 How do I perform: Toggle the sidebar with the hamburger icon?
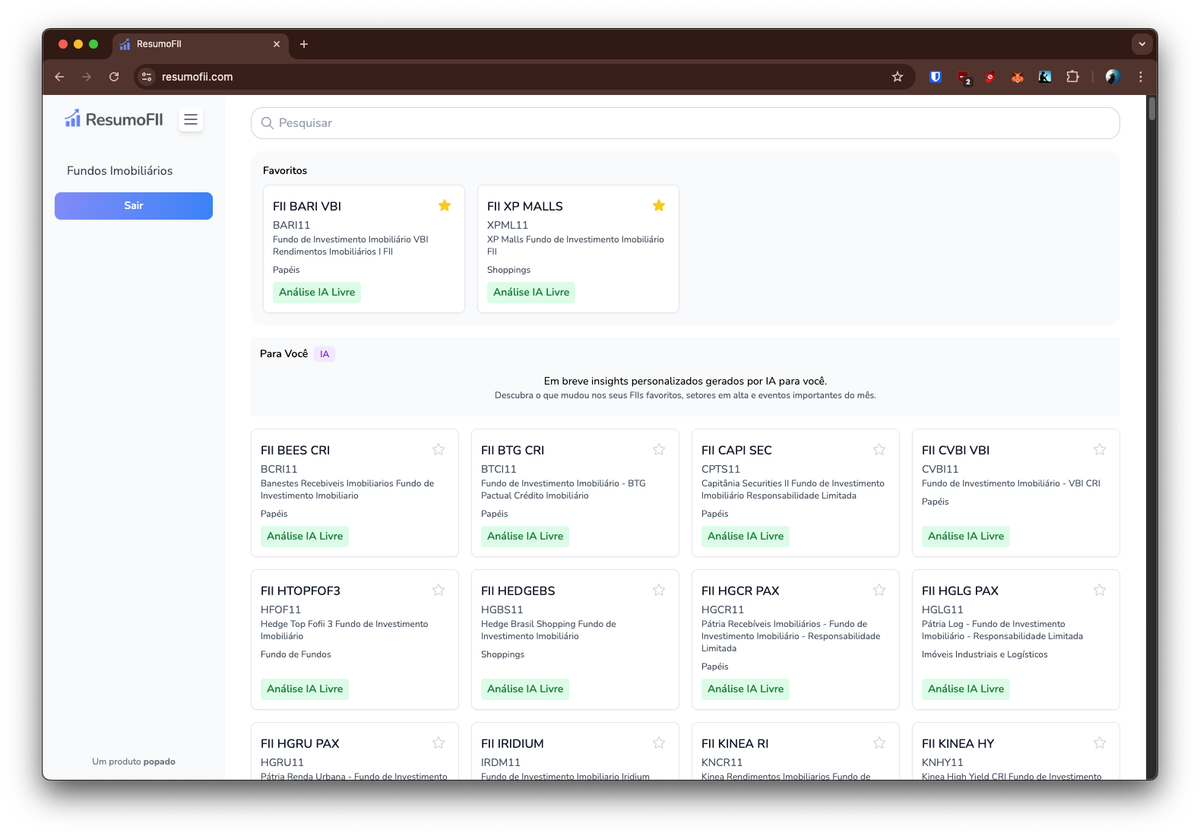pyautogui.click(x=191, y=120)
